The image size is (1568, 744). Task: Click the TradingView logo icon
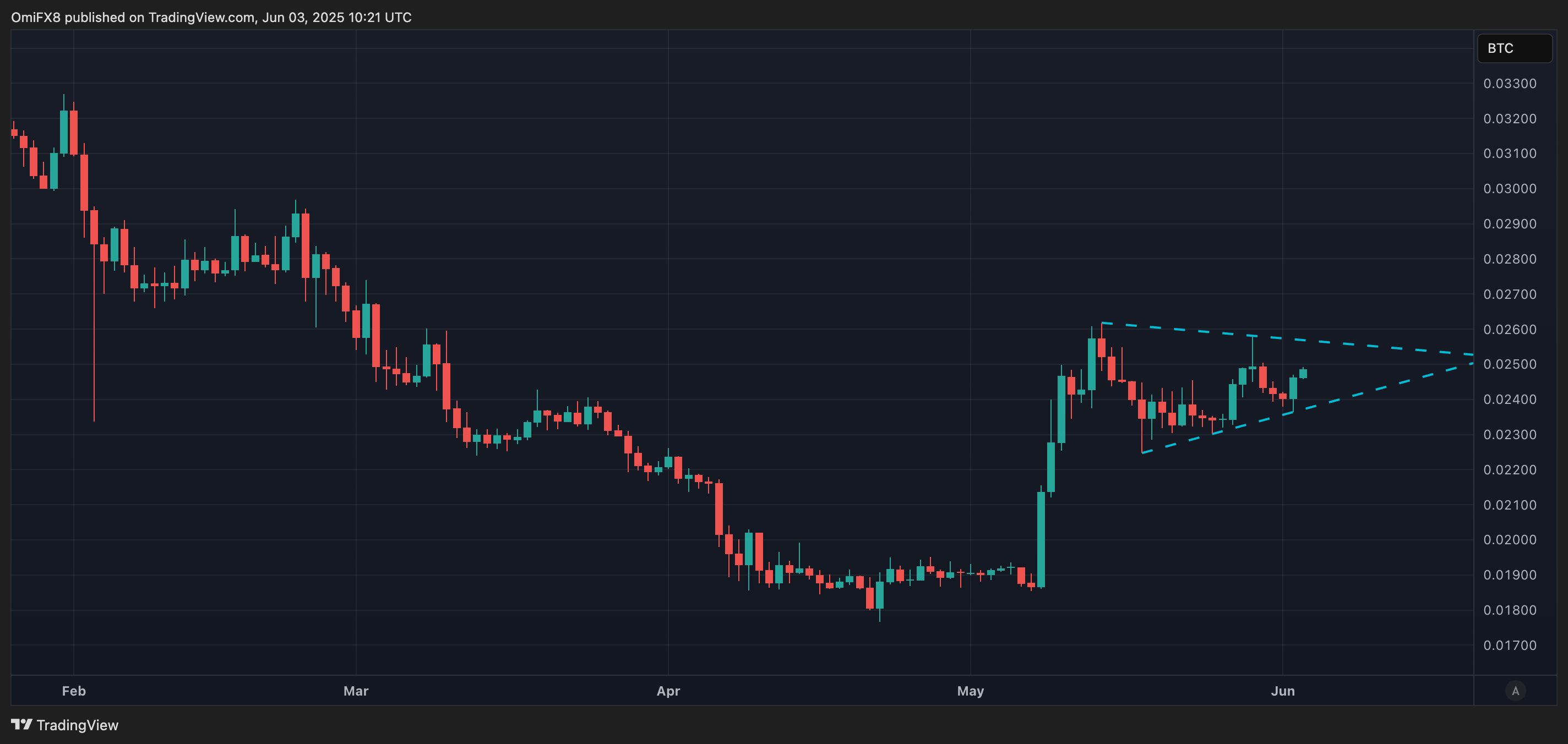21,724
